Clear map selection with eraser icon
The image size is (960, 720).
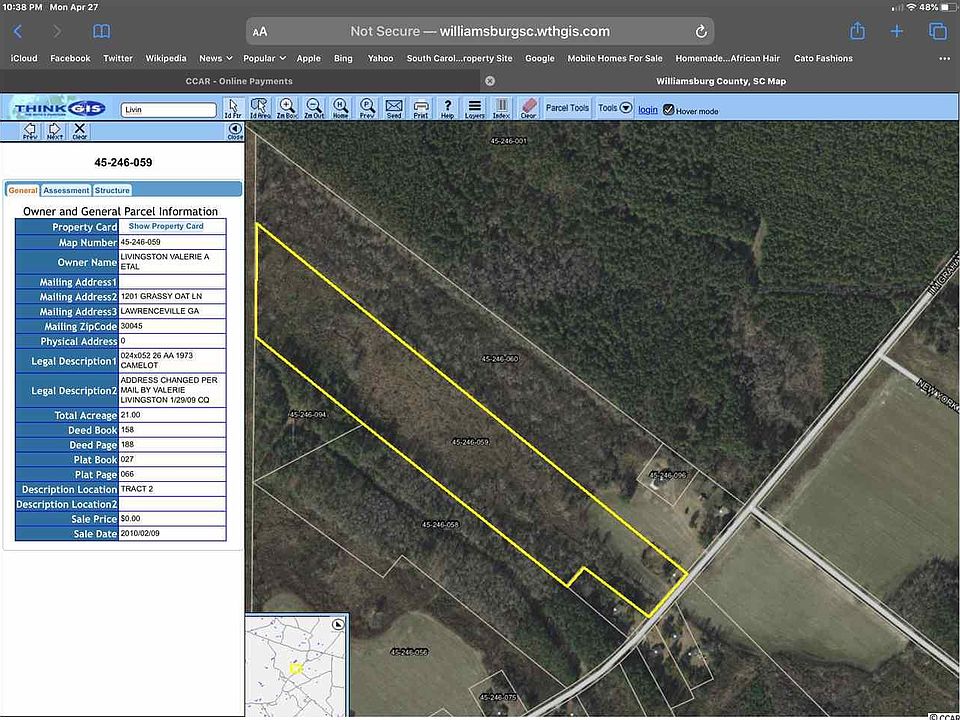click(x=529, y=108)
